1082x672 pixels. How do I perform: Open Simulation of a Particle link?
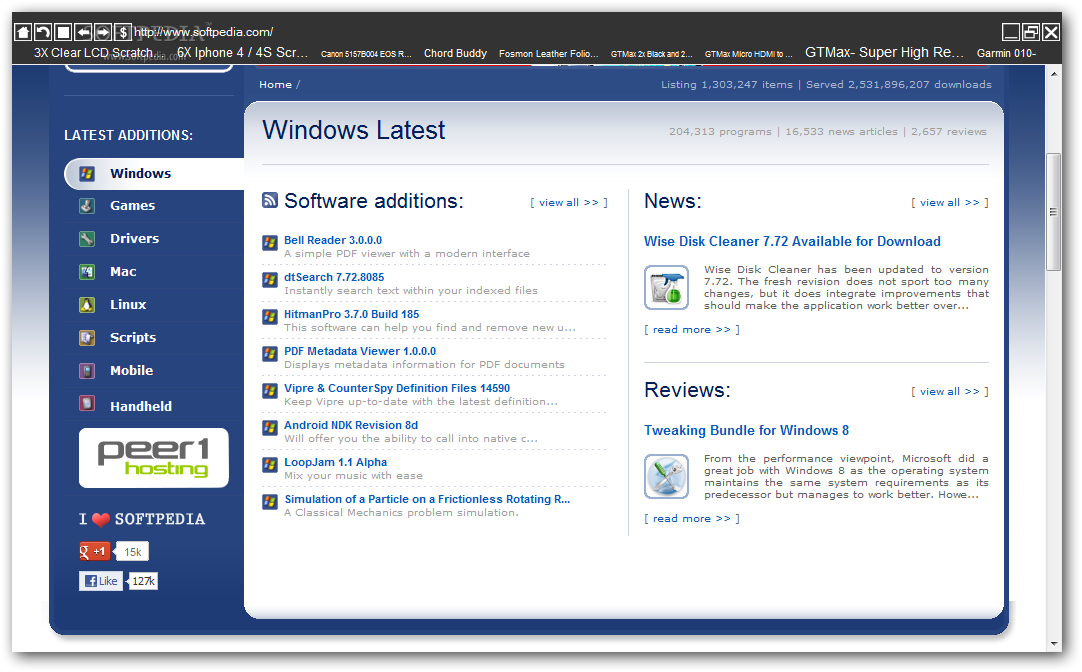(427, 500)
